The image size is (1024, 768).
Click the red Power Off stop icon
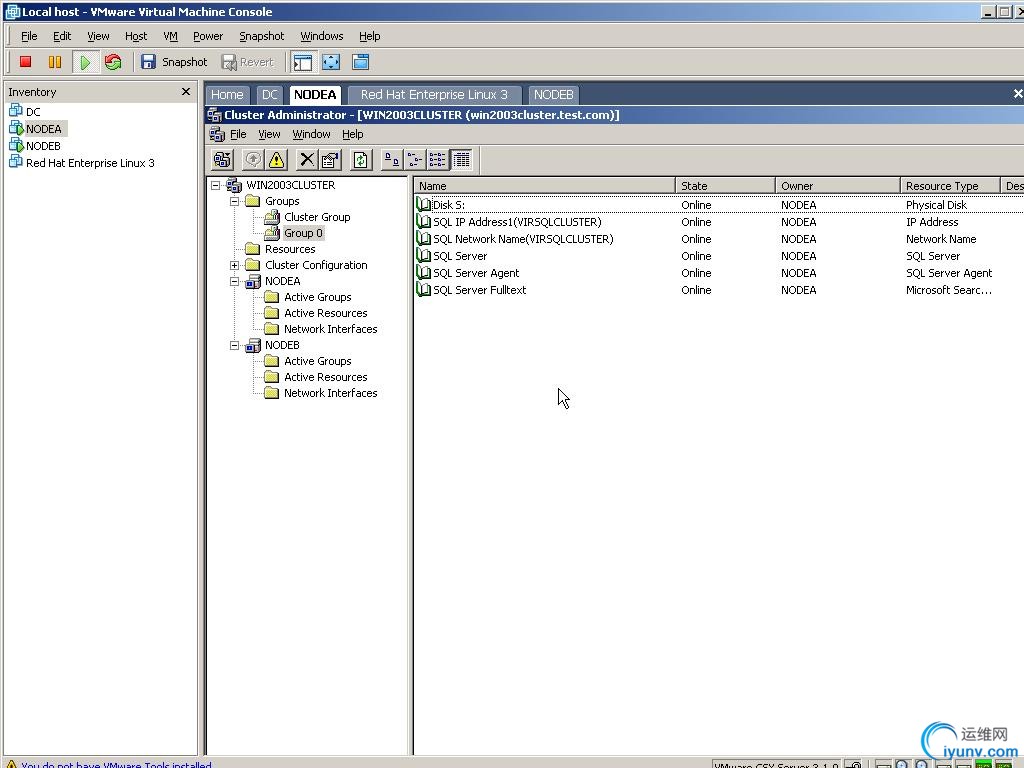(25, 62)
